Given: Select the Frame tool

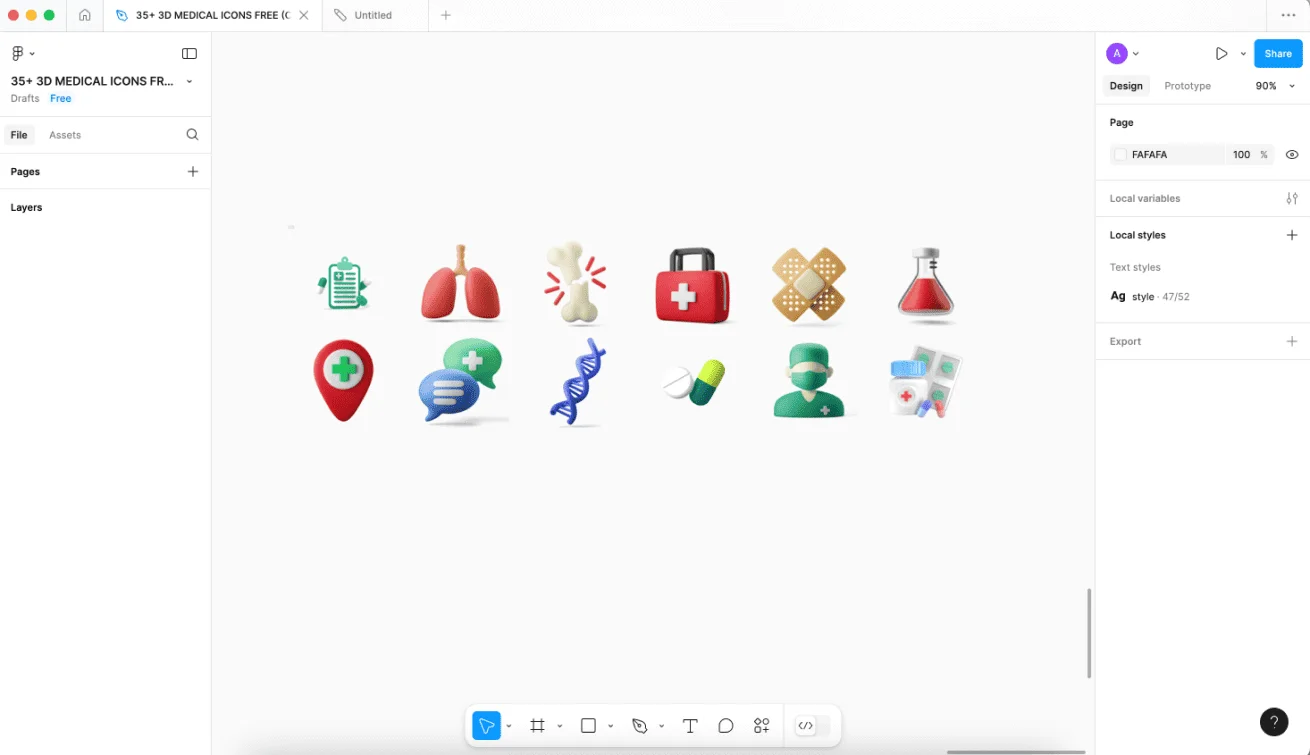Looking at the screenshot, I should [x=537, y=726].
